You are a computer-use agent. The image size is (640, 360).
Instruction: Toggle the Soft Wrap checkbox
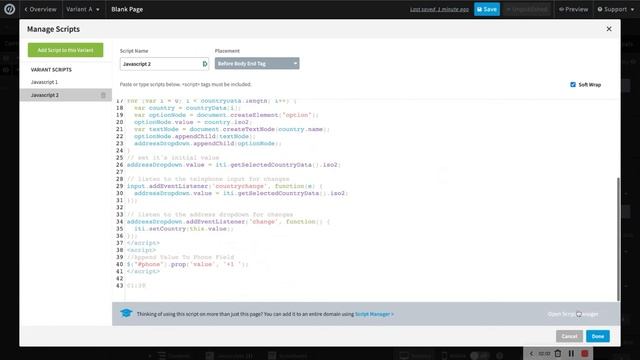(x=573, y=84)
